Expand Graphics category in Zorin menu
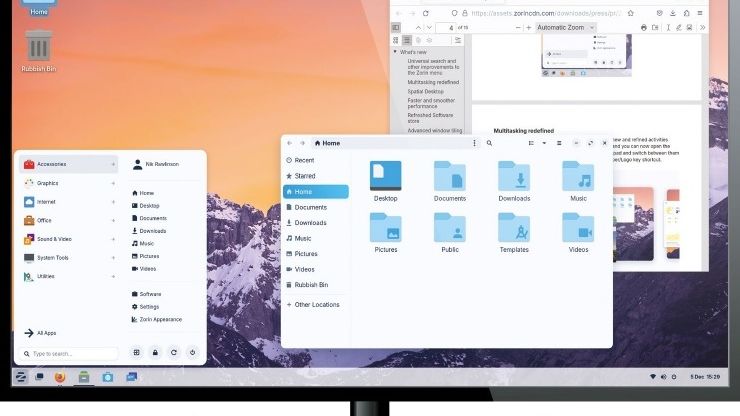The image size is (740, 416). point(68,183)
